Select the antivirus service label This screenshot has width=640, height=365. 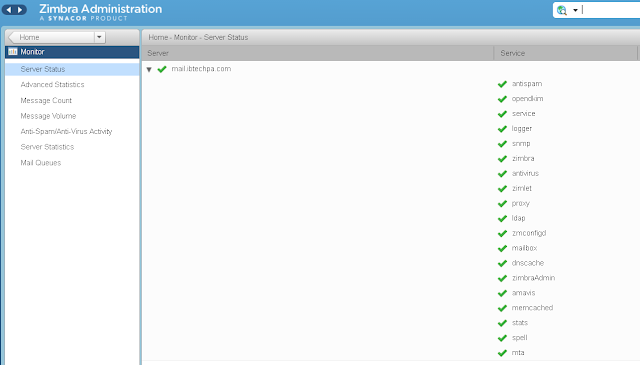click(525, 174)
